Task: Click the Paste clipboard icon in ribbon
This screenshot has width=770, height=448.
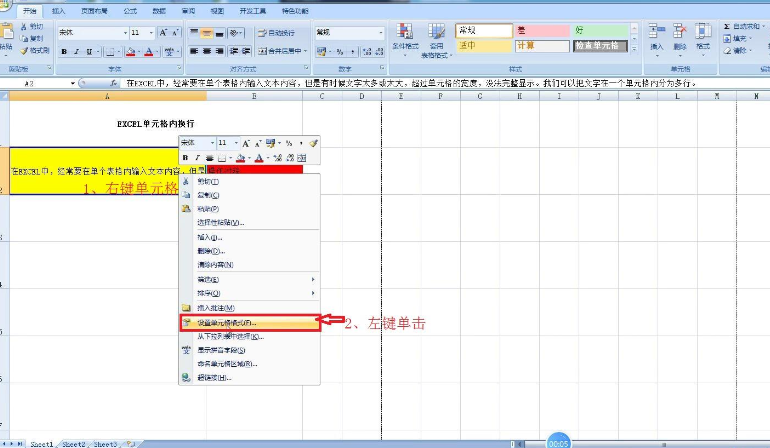Action: [7, 31]
